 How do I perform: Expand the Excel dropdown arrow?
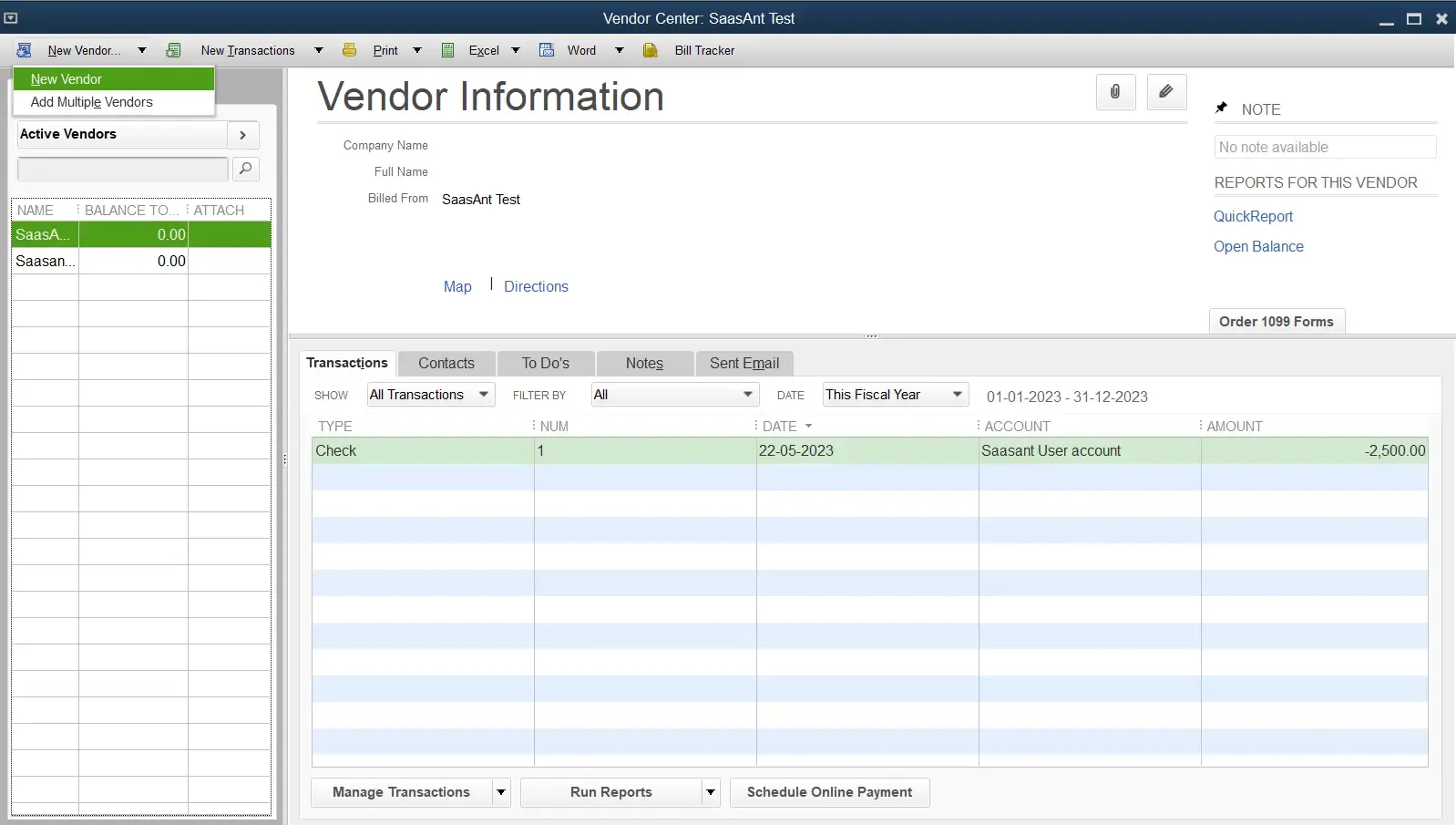(x=516, y=50)
